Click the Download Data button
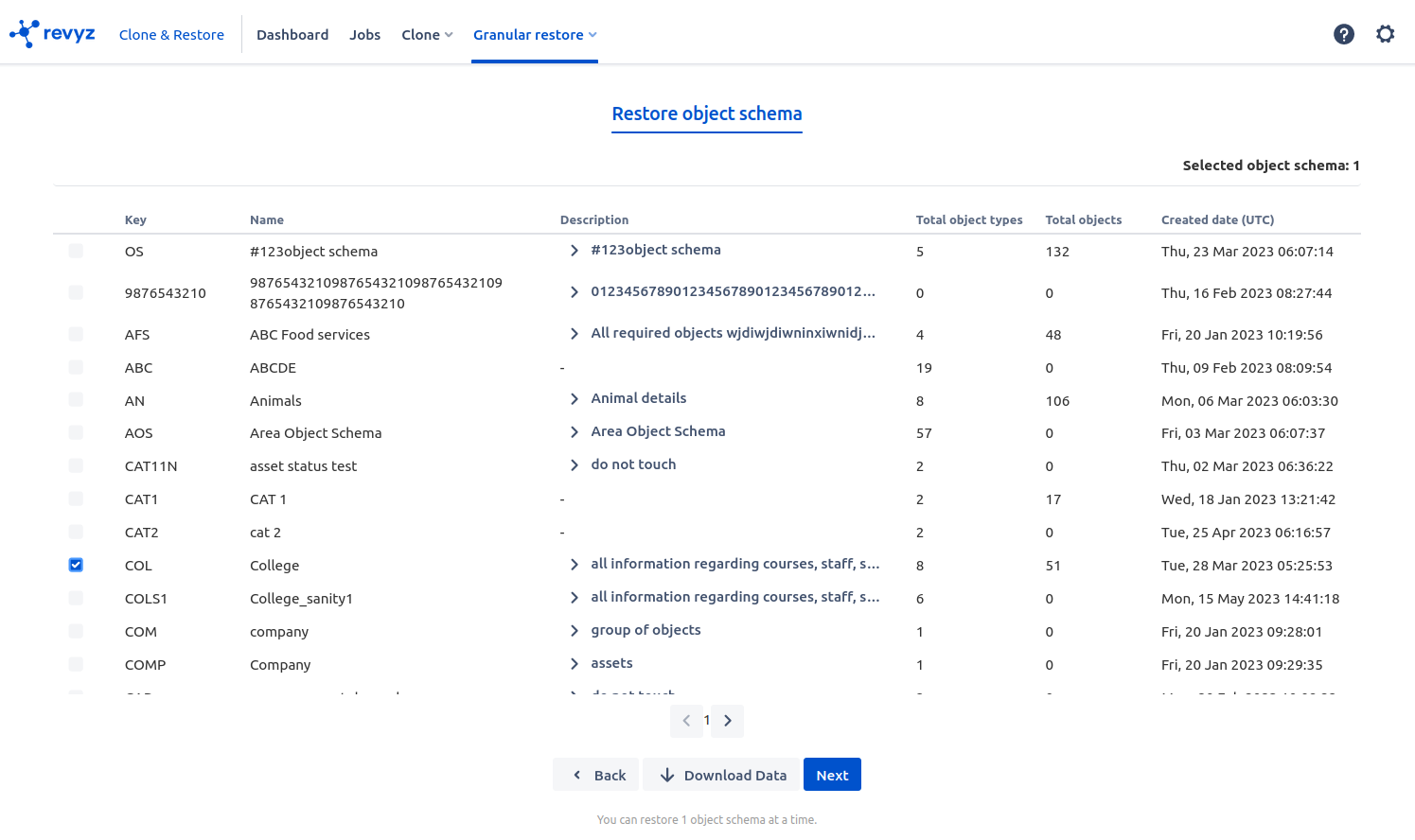 (722, 775)
